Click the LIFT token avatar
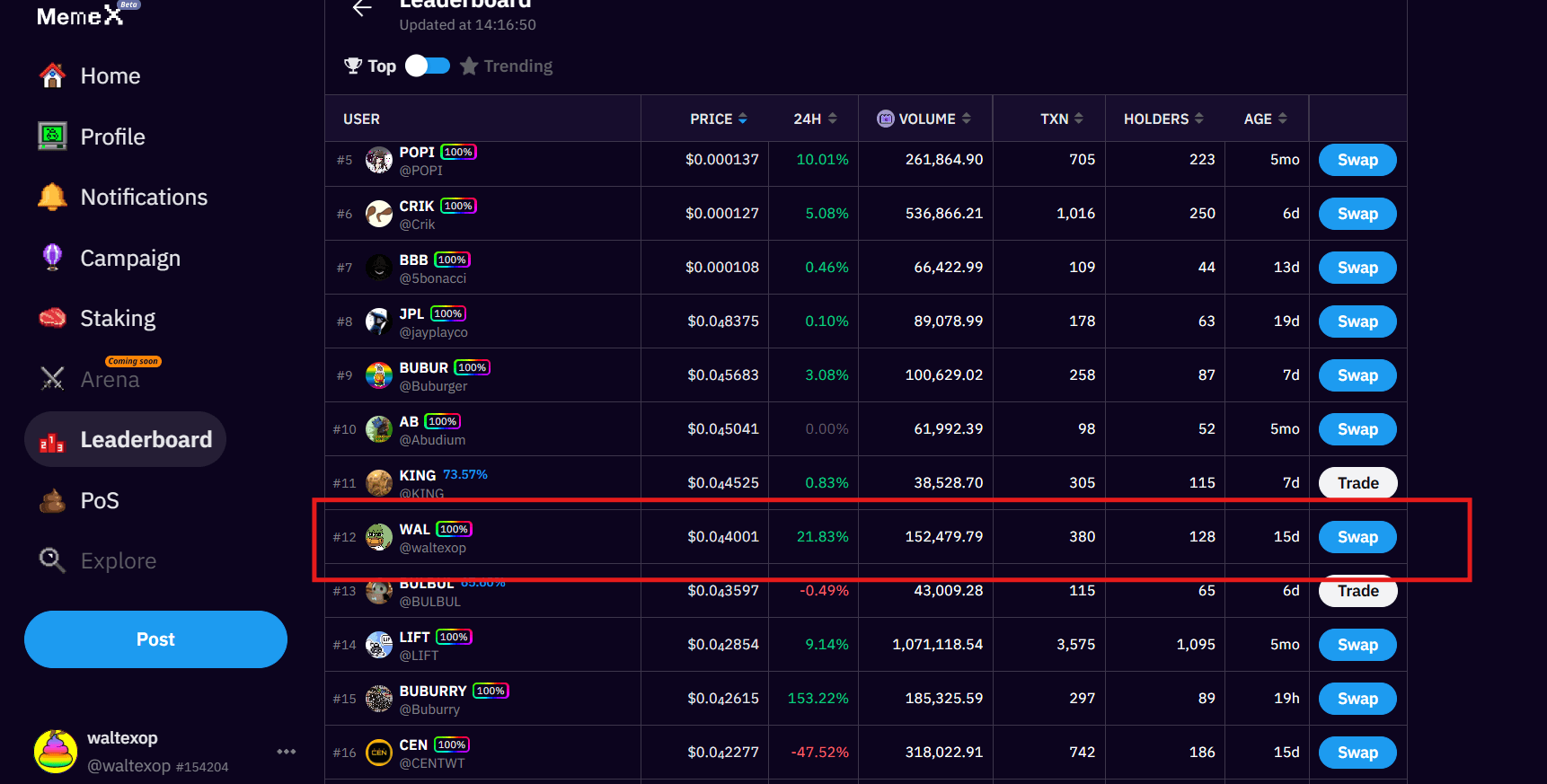The image size is (1547, 784). click(379, 645)
